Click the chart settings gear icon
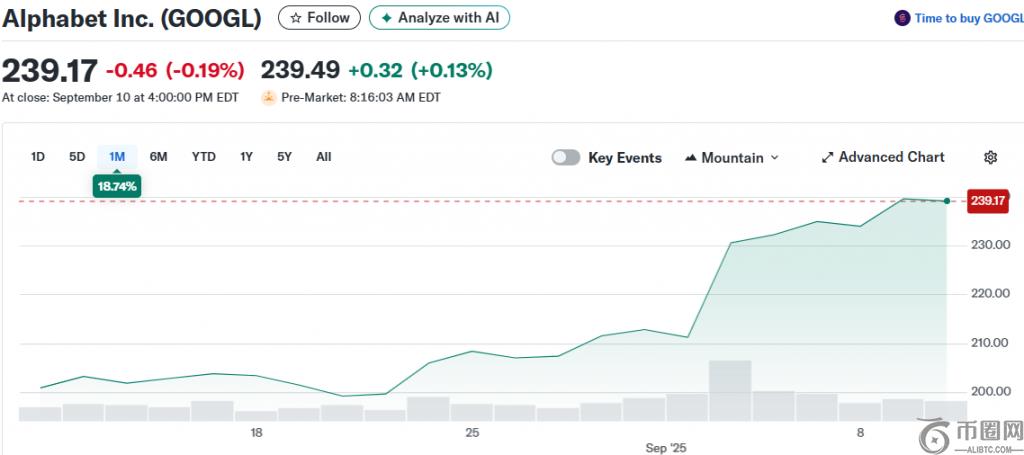 pyautogui.click(x=990, y=157)
